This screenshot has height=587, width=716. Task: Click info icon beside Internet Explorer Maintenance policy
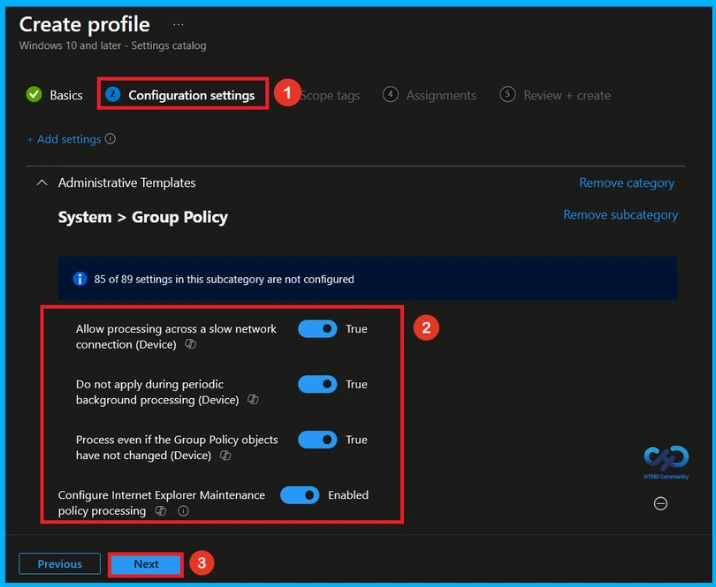183,511
